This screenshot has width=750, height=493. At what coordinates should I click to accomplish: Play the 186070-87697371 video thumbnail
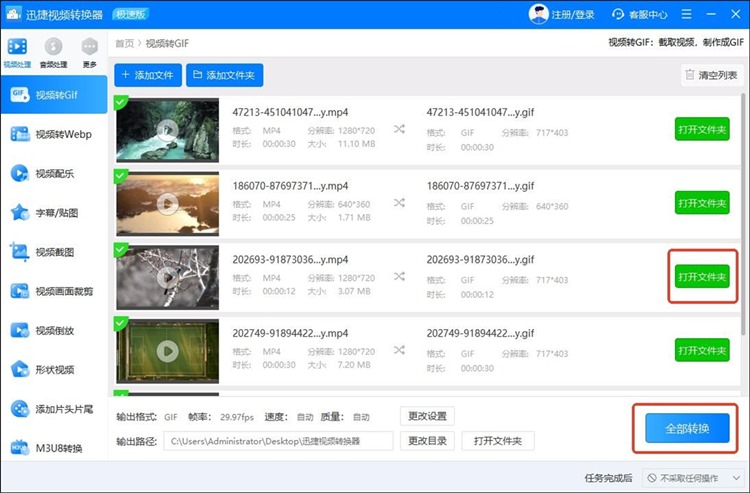(167, 204)
